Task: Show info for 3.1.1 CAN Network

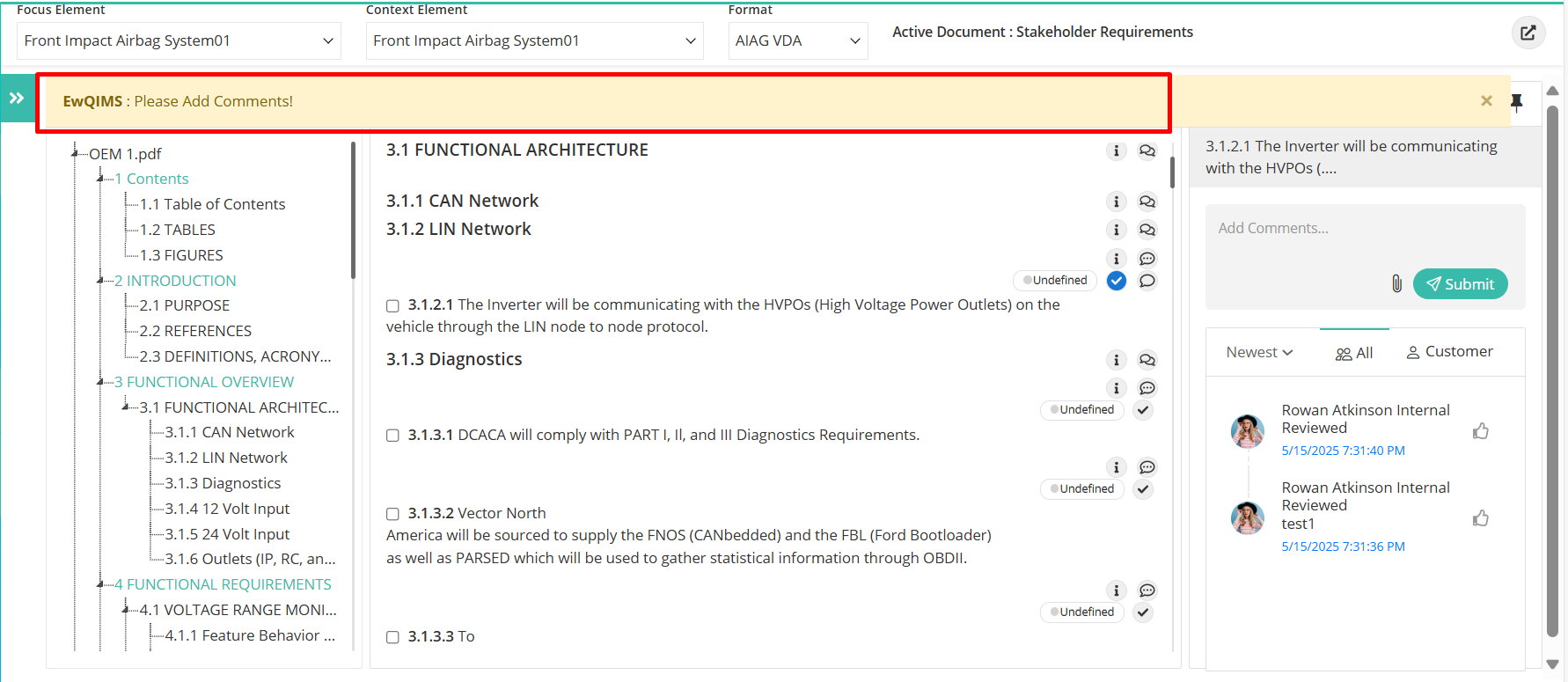Action: [x=1117, y=202]
